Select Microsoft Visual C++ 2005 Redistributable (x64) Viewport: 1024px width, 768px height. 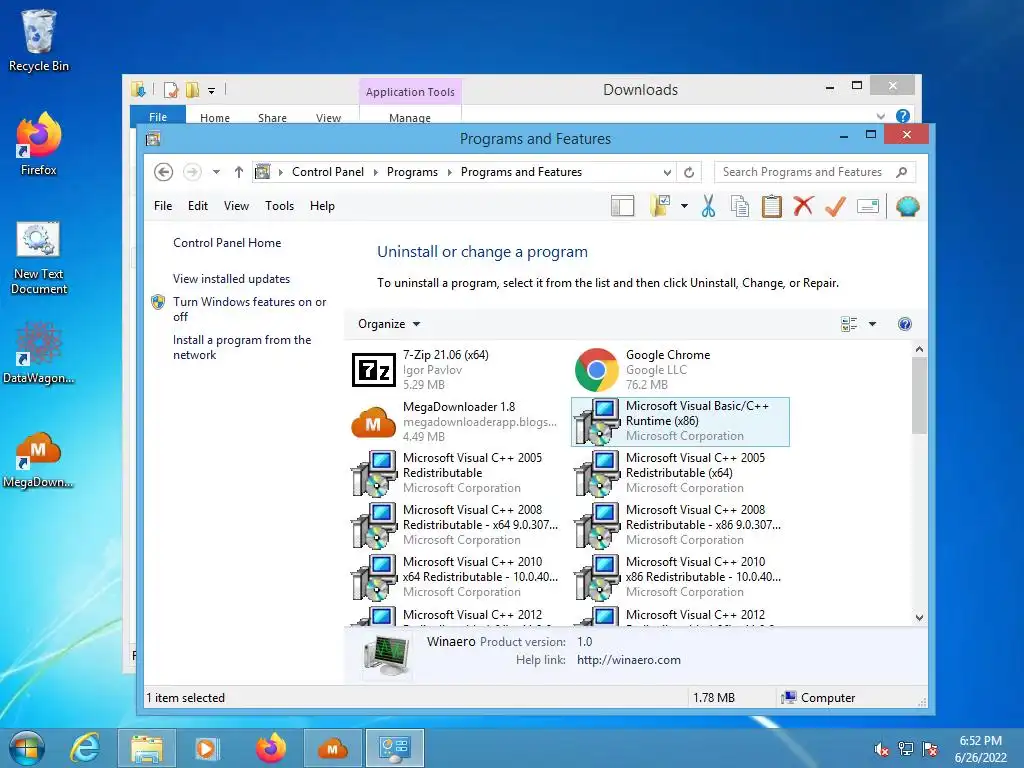[x=680, y=473]
